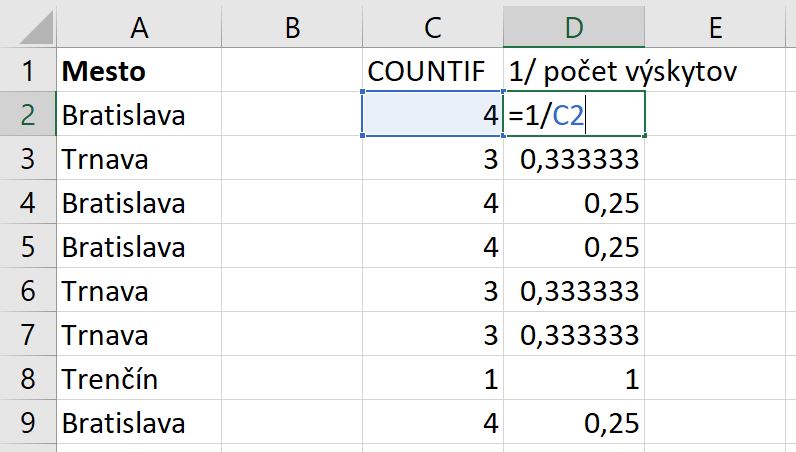This screenshot has width=796, height=452.
Task: Click the bold Mesto header cell
Action: tap(139, 70)
